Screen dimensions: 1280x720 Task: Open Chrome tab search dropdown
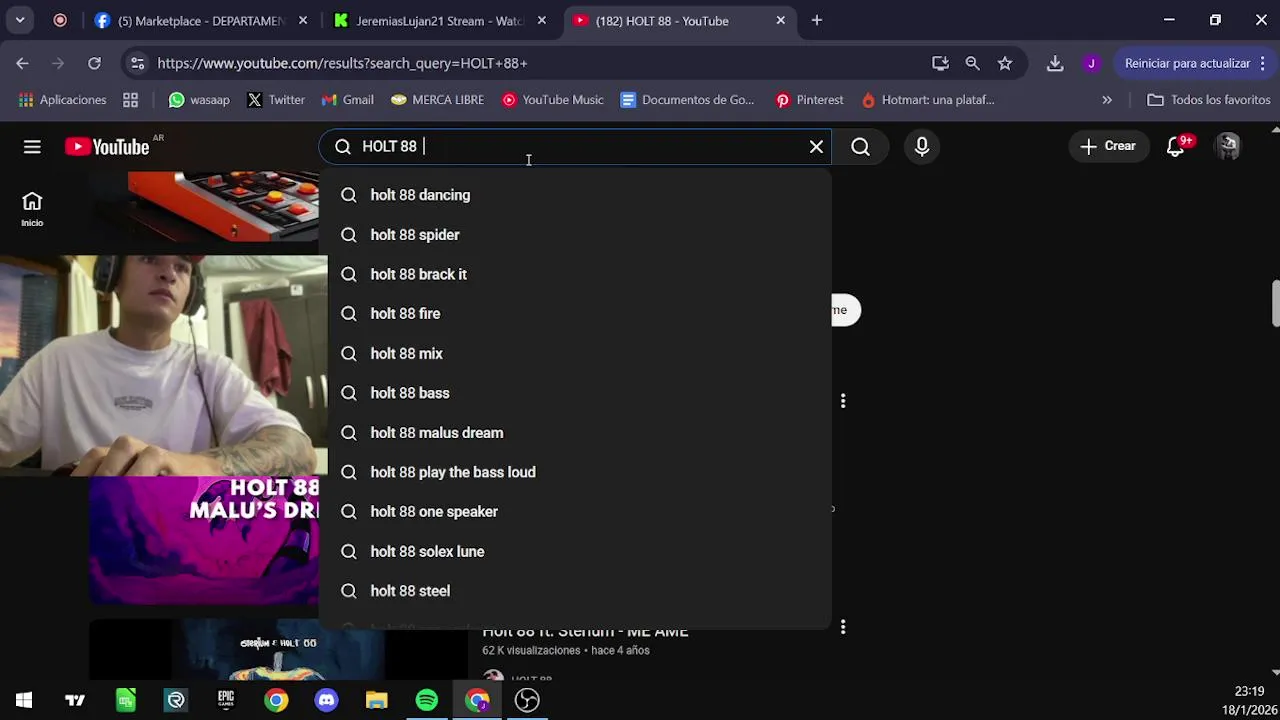(20, 20)
